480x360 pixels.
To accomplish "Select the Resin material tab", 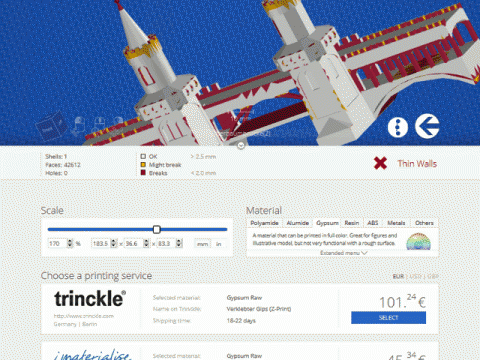I will tap(352, 223).
